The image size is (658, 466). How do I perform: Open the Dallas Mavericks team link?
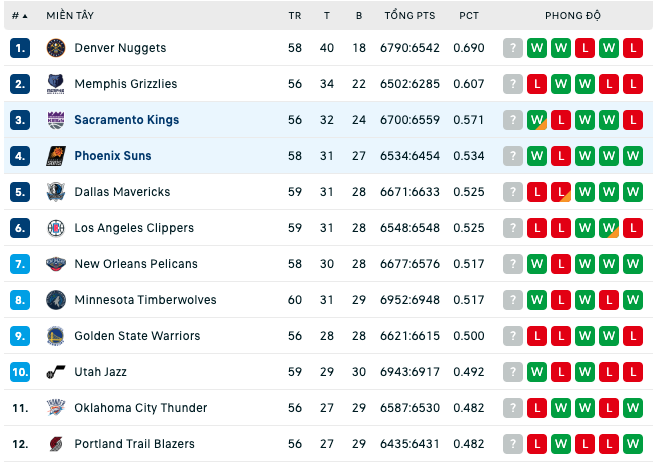(x=122, y=192)
